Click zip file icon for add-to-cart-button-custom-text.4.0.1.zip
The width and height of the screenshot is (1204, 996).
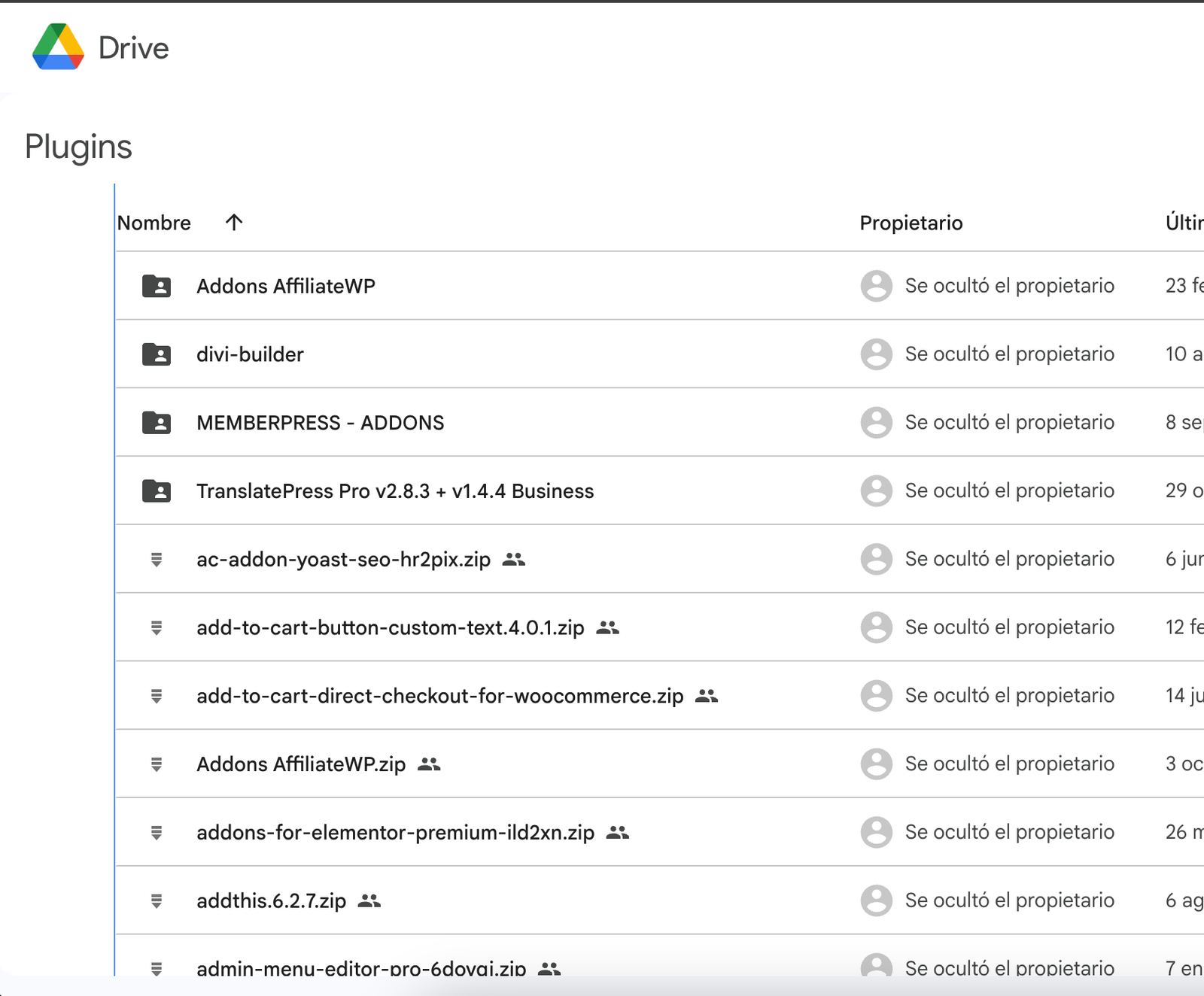click(157, 628)
